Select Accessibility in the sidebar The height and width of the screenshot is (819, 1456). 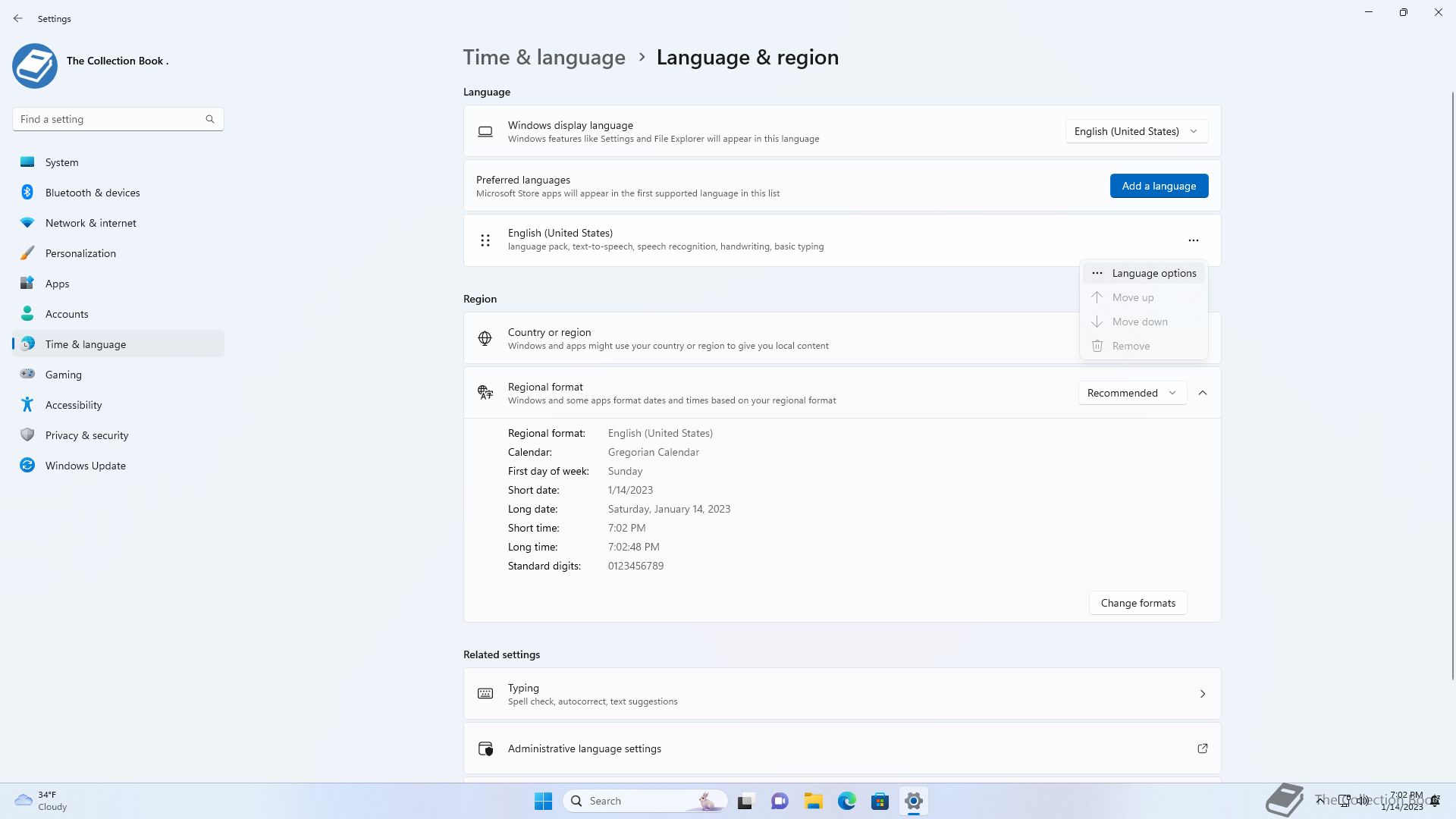pos(74,405)
